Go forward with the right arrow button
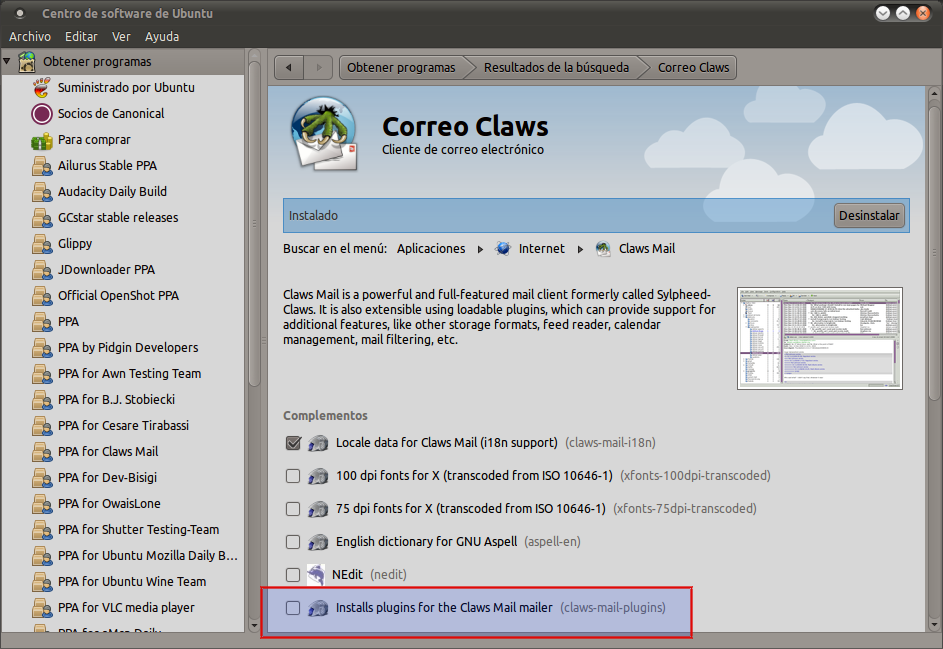 click(319, 67)
